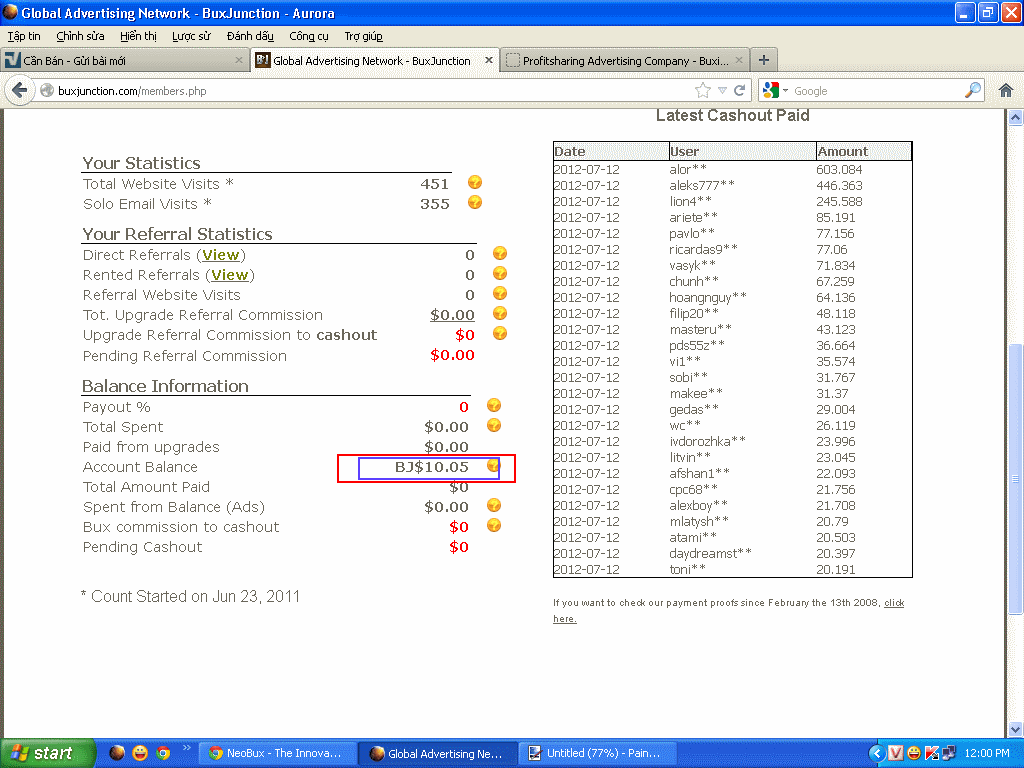Click help icon for Tot. Upgrade Referral Commission

pos(500,313)
